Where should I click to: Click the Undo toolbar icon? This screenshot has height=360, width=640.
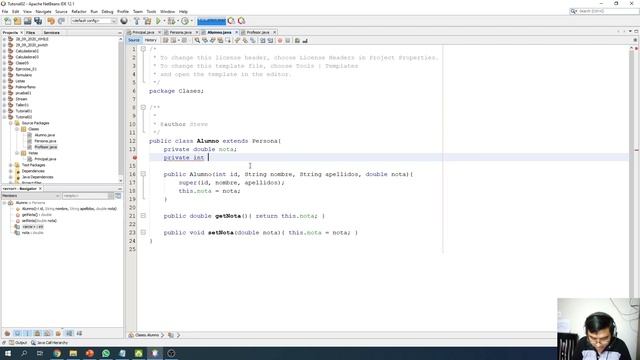pyautogui.click(x=51, y=21)
